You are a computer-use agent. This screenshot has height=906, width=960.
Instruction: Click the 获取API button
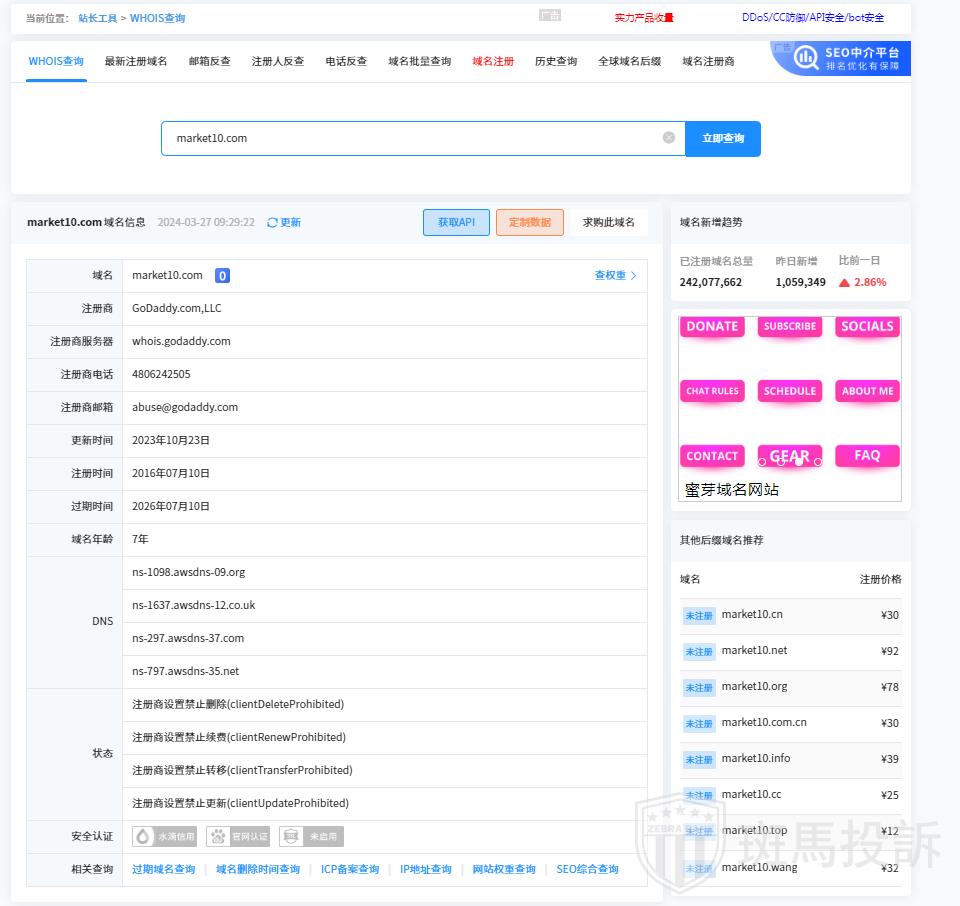[x=456, y=222]
